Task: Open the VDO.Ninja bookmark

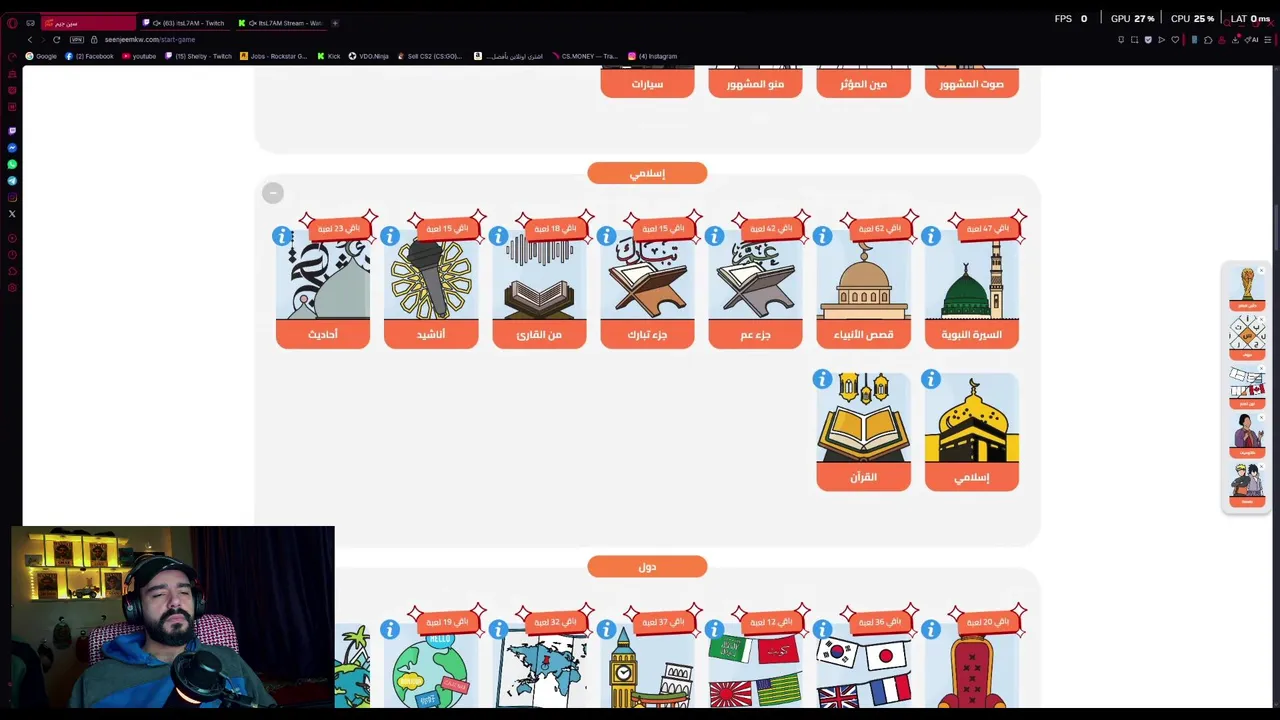Action: (x=367, y=56)
